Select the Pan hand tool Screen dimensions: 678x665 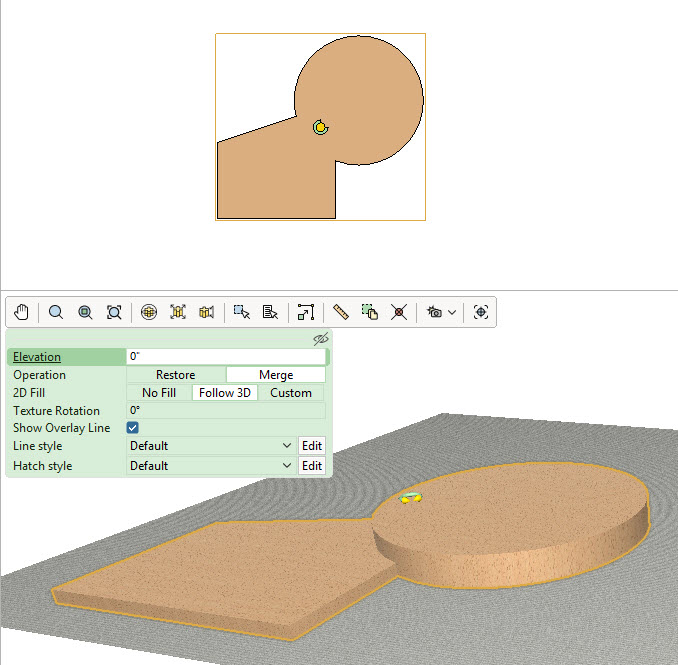22,312
